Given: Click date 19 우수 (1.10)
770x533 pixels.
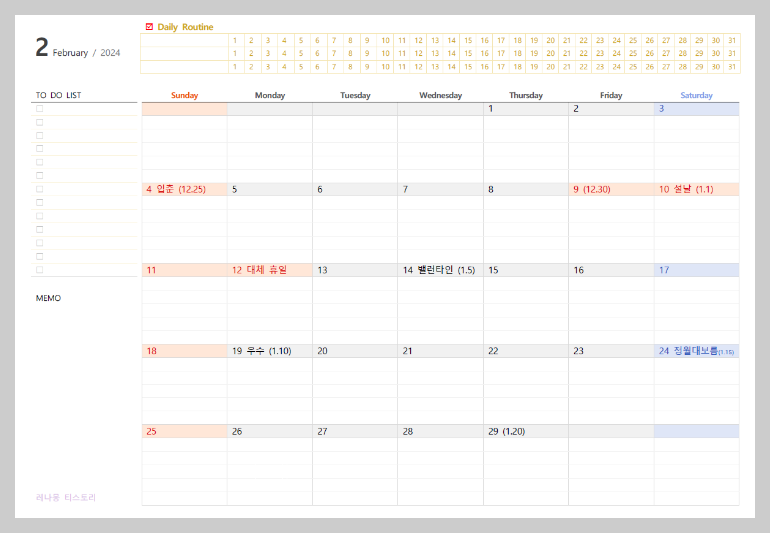Looking at the screenshot, I should tap(262, 351).
